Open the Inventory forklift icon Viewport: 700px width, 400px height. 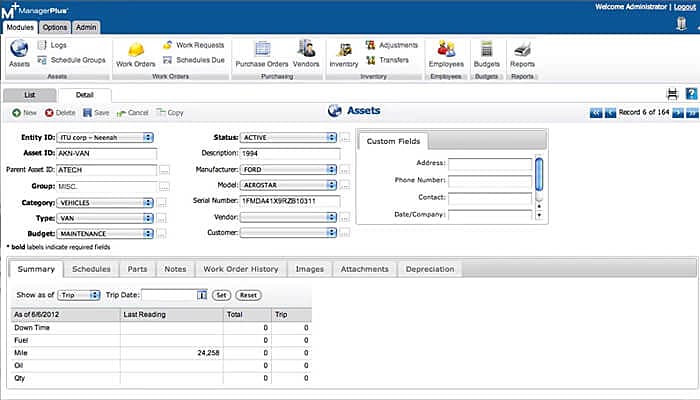pos(344,50)
